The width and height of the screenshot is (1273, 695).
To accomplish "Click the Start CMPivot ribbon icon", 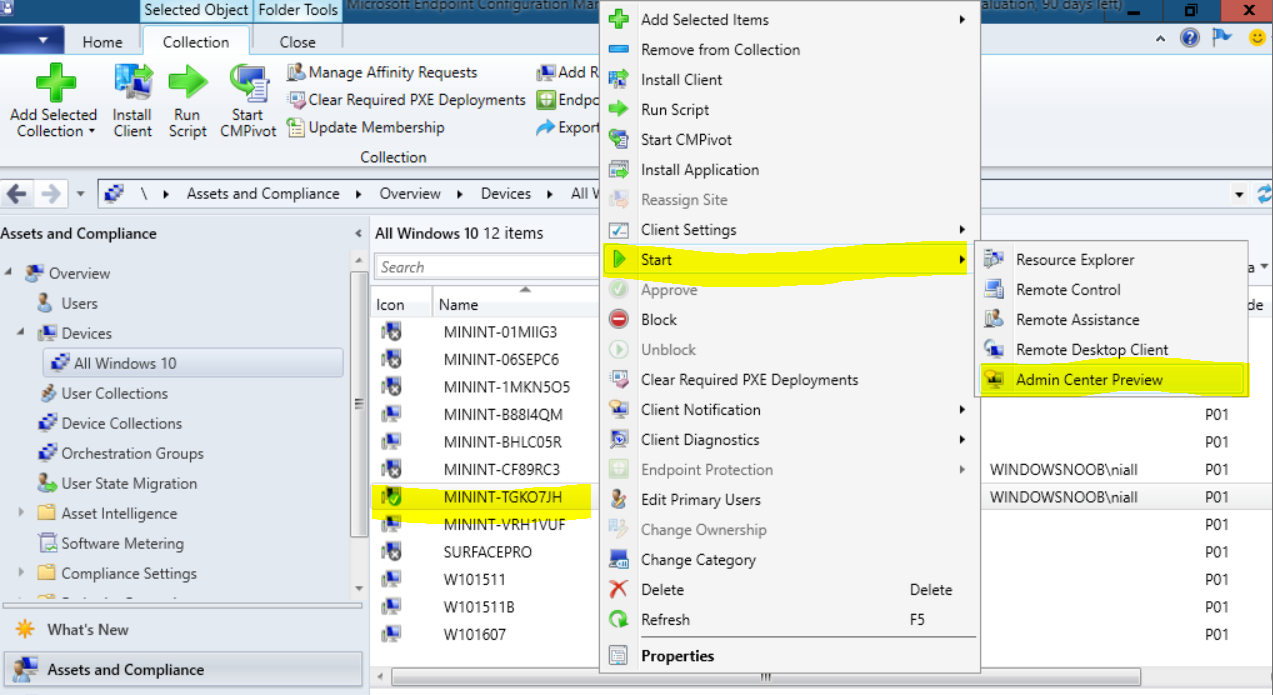I will click(248, 82).
